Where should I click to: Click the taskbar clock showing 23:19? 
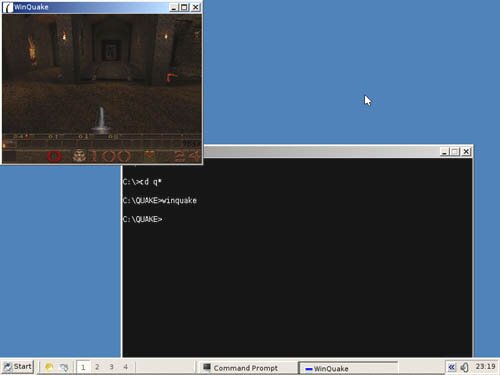pyautogui.click(x=485, y=367)
